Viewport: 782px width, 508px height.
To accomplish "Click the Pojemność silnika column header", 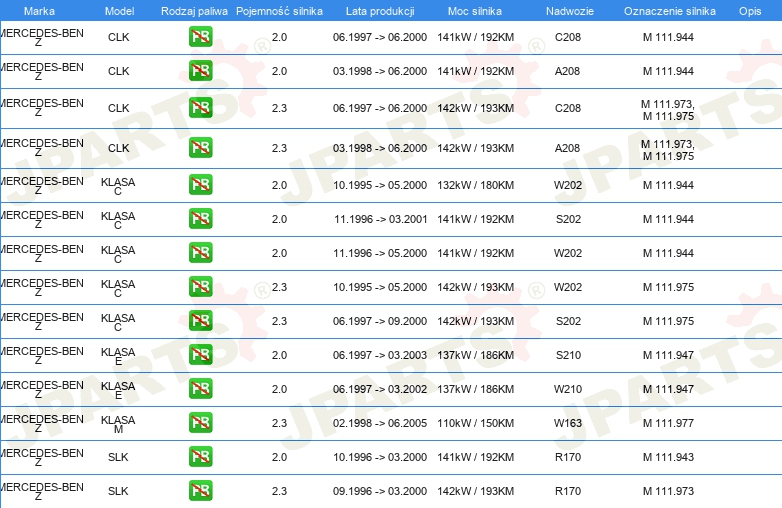I will [279, 11].
